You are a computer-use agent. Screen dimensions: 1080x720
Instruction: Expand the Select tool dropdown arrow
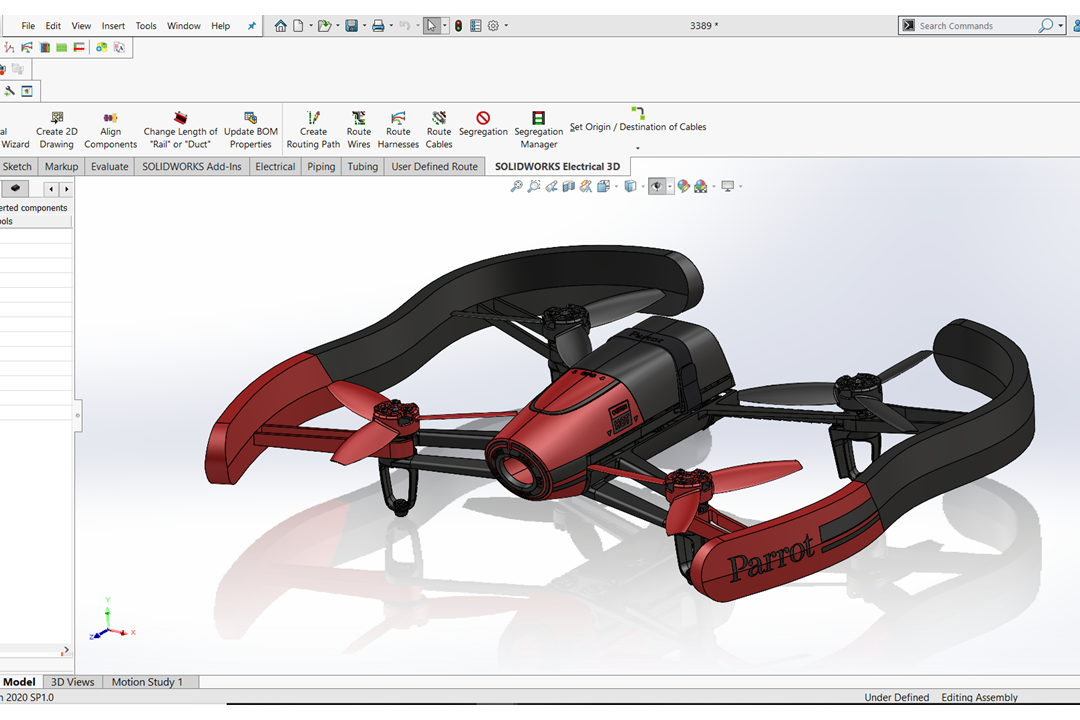click(444, 25)
